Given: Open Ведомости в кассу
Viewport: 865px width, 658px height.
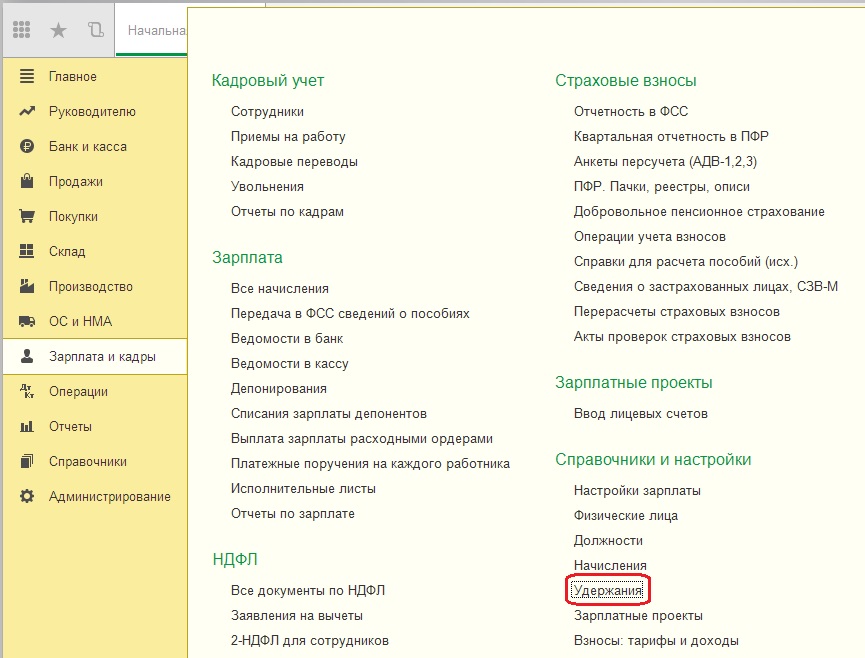Looking at the screenshot, I should (x=290, y=364).
